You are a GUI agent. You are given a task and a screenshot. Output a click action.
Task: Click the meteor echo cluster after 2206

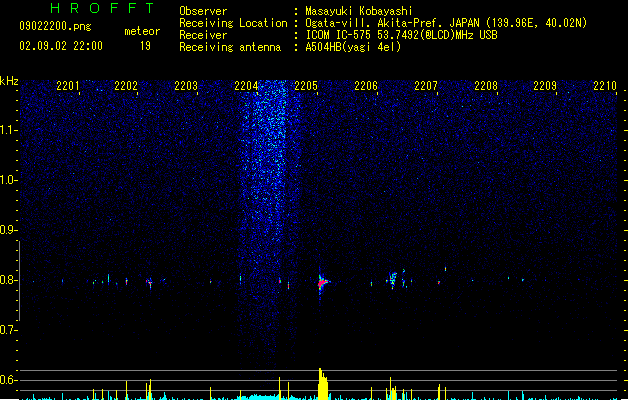tap(395, 279)
